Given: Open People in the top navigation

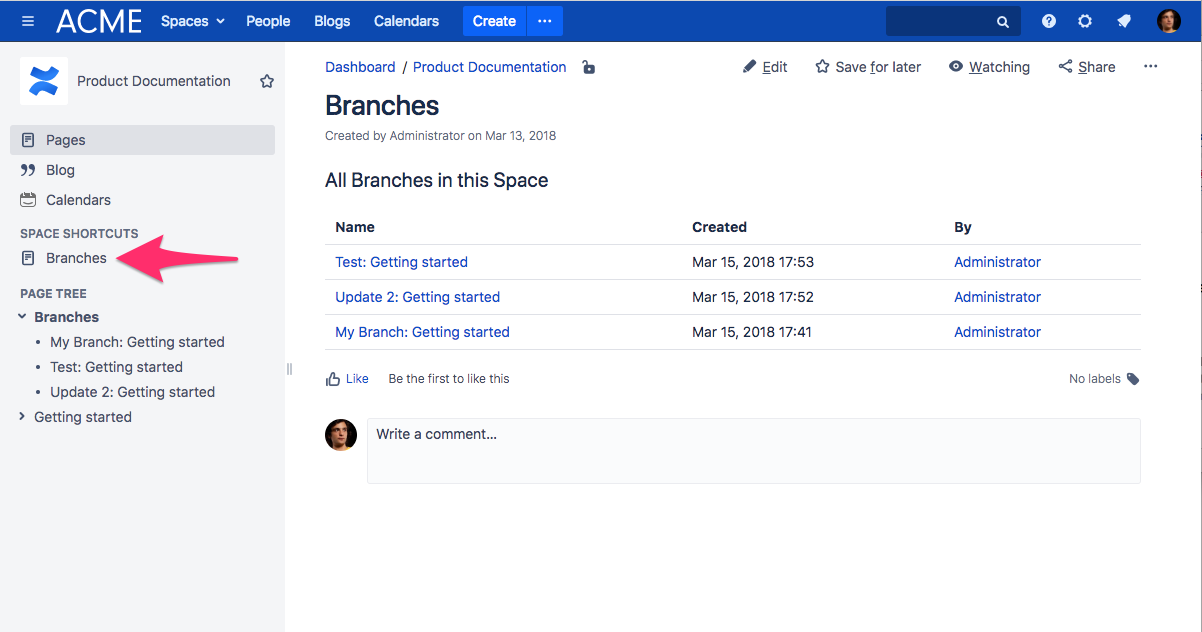Looking at the screenshot, I should (x=268, y=21).
